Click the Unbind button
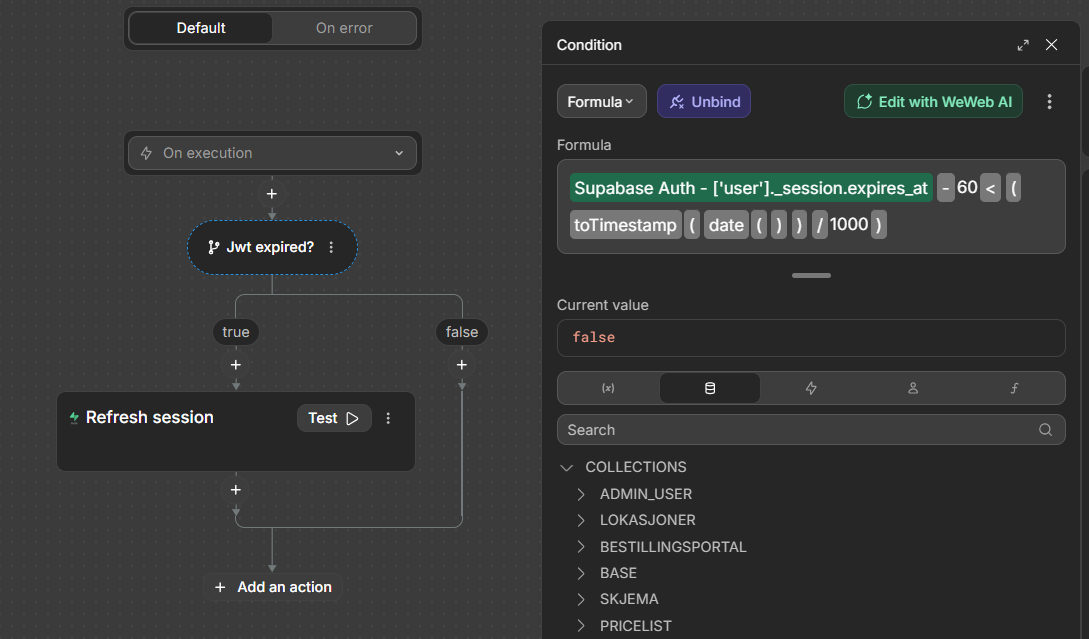The height and width of the screenshot is (639, 1089). click(704, 101)
